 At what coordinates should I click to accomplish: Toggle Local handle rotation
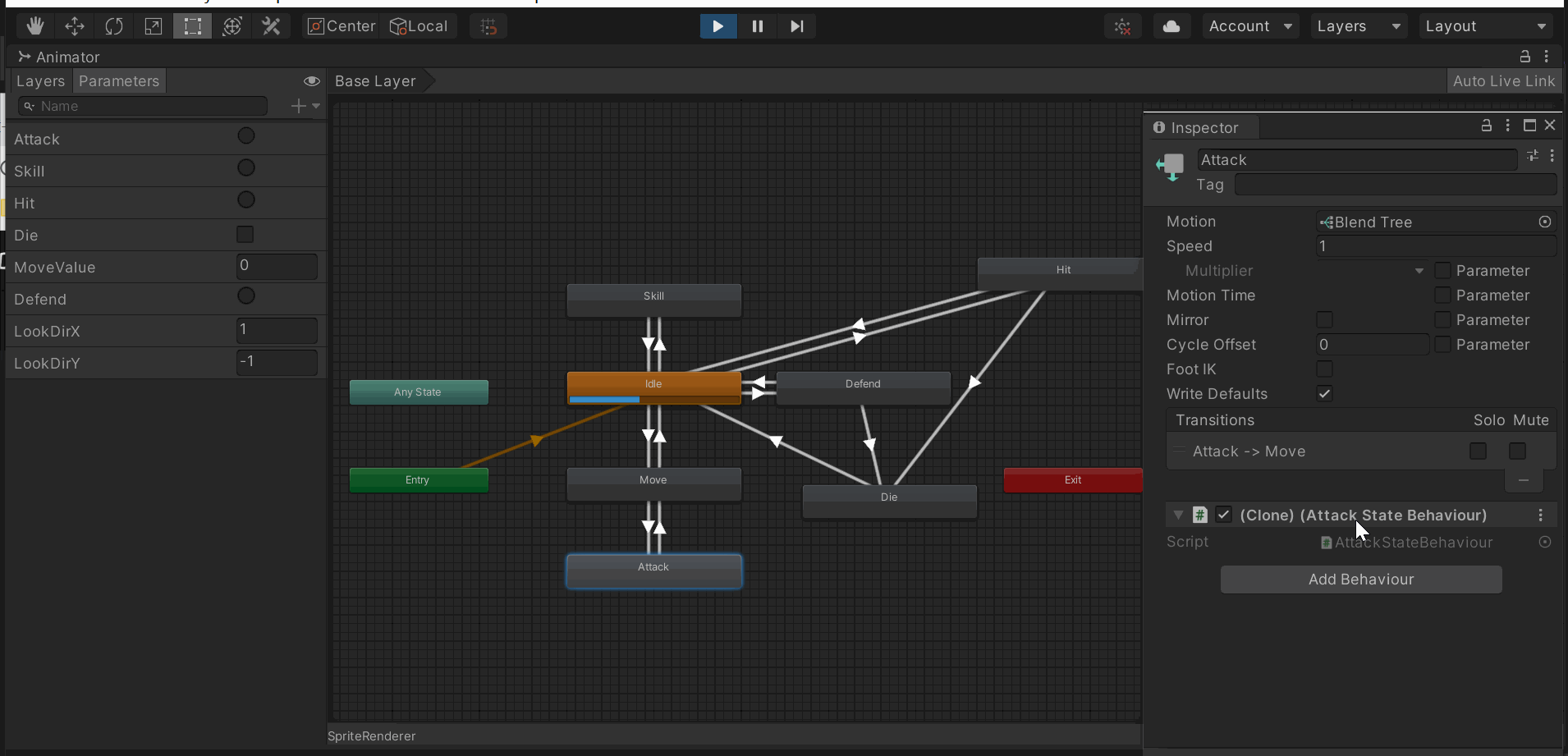coord(419,26)
